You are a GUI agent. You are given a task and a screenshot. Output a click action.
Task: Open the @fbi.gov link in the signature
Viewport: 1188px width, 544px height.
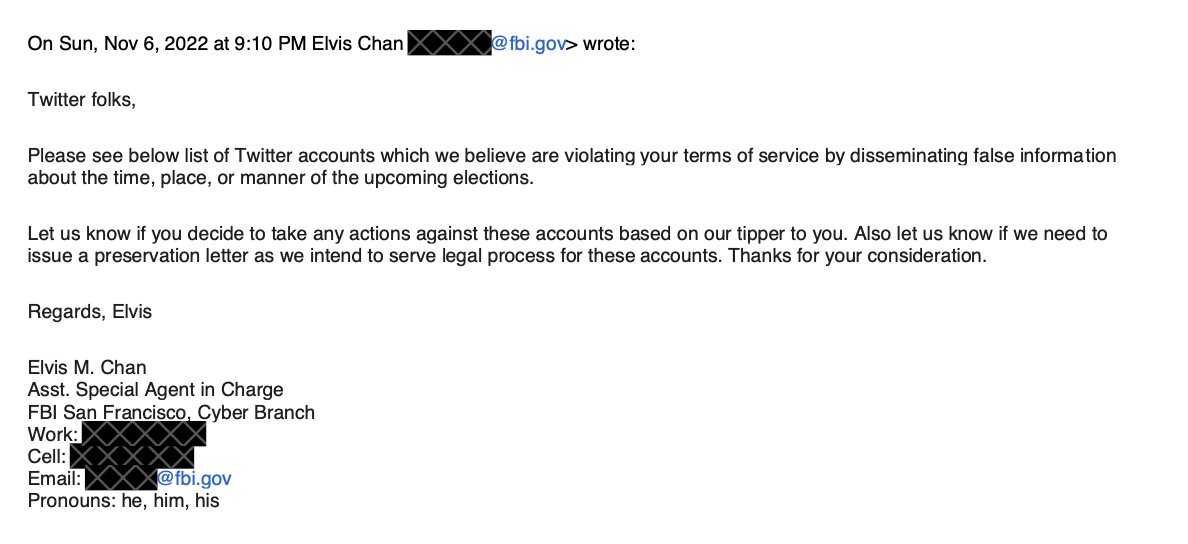(194, 479)
